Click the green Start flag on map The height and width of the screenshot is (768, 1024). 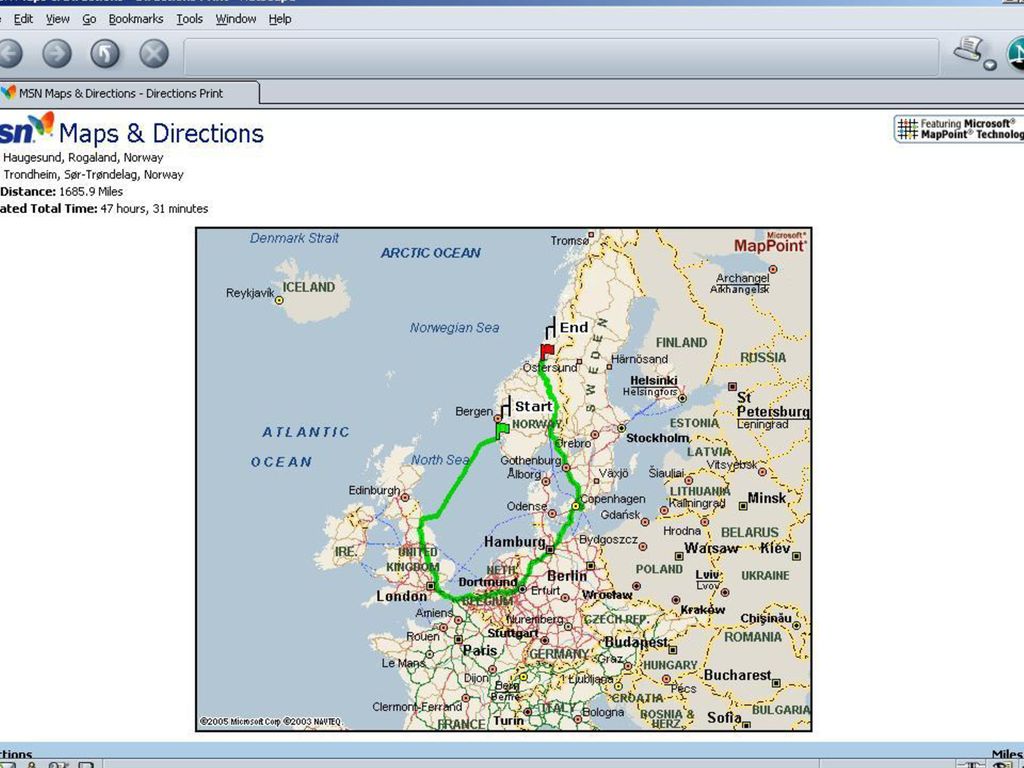[502, 431]
